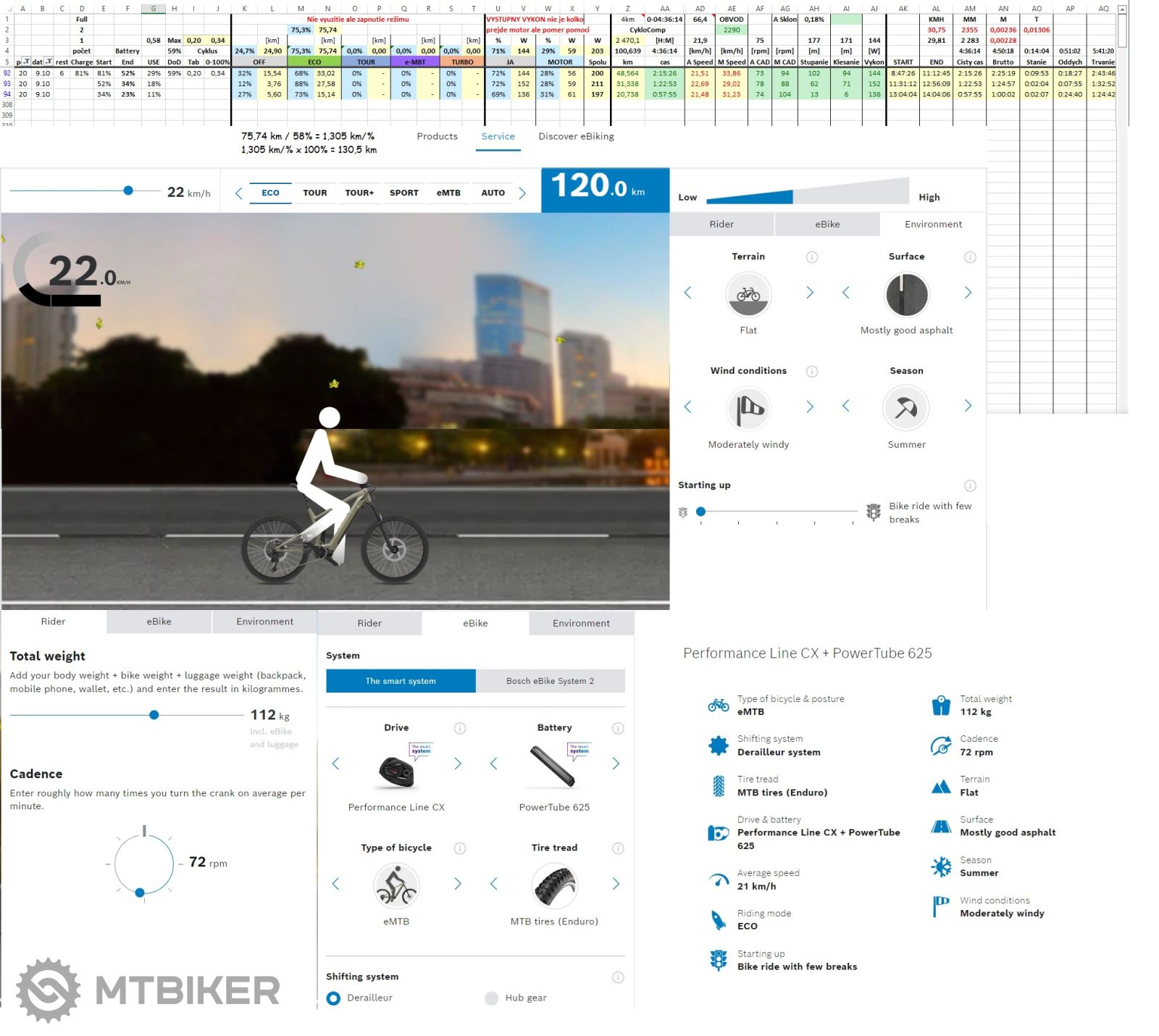
Task: Switch to Bosch eBike System 2
Action: [x=550, y=681]
